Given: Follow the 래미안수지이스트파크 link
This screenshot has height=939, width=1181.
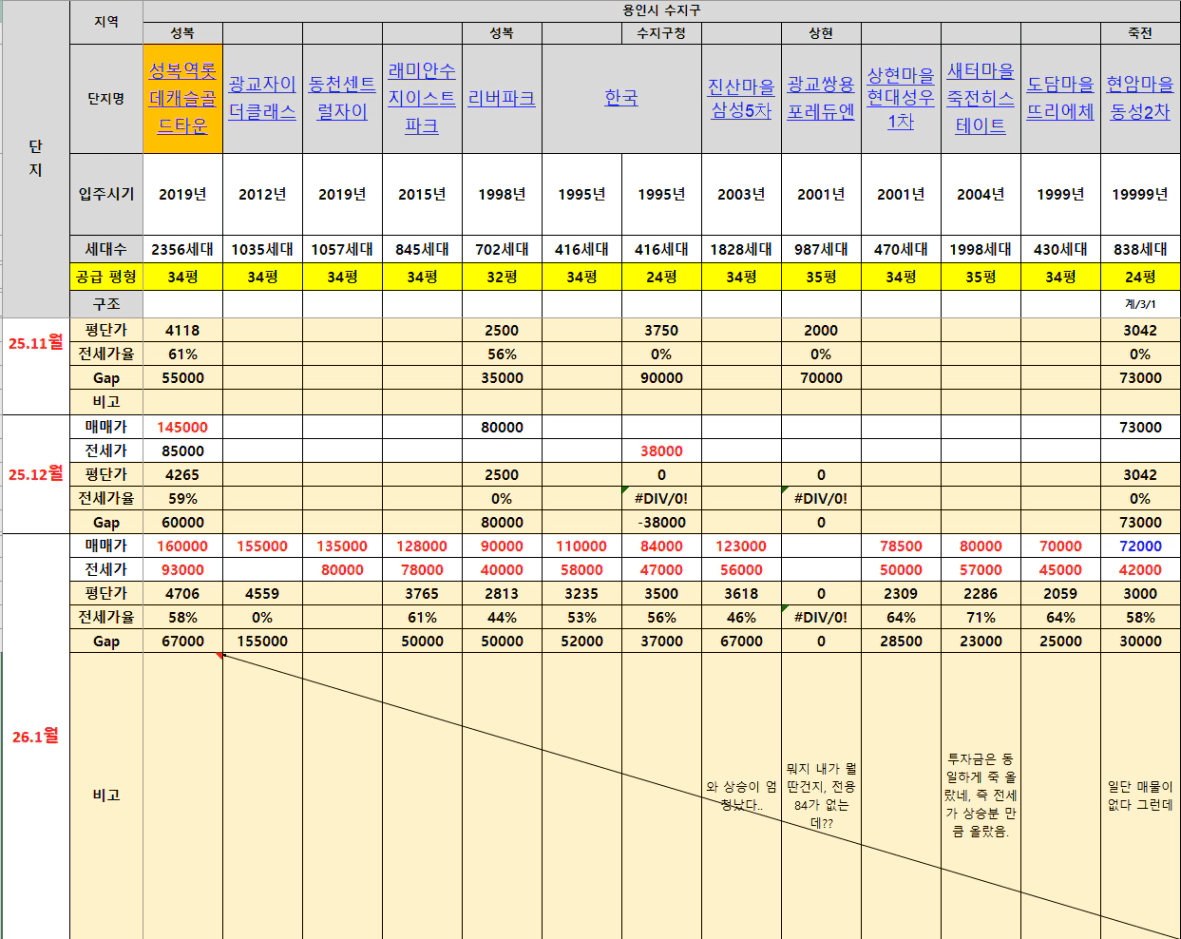Looking at the screenshot, I should pyautogui.click(x=422, y=98).
